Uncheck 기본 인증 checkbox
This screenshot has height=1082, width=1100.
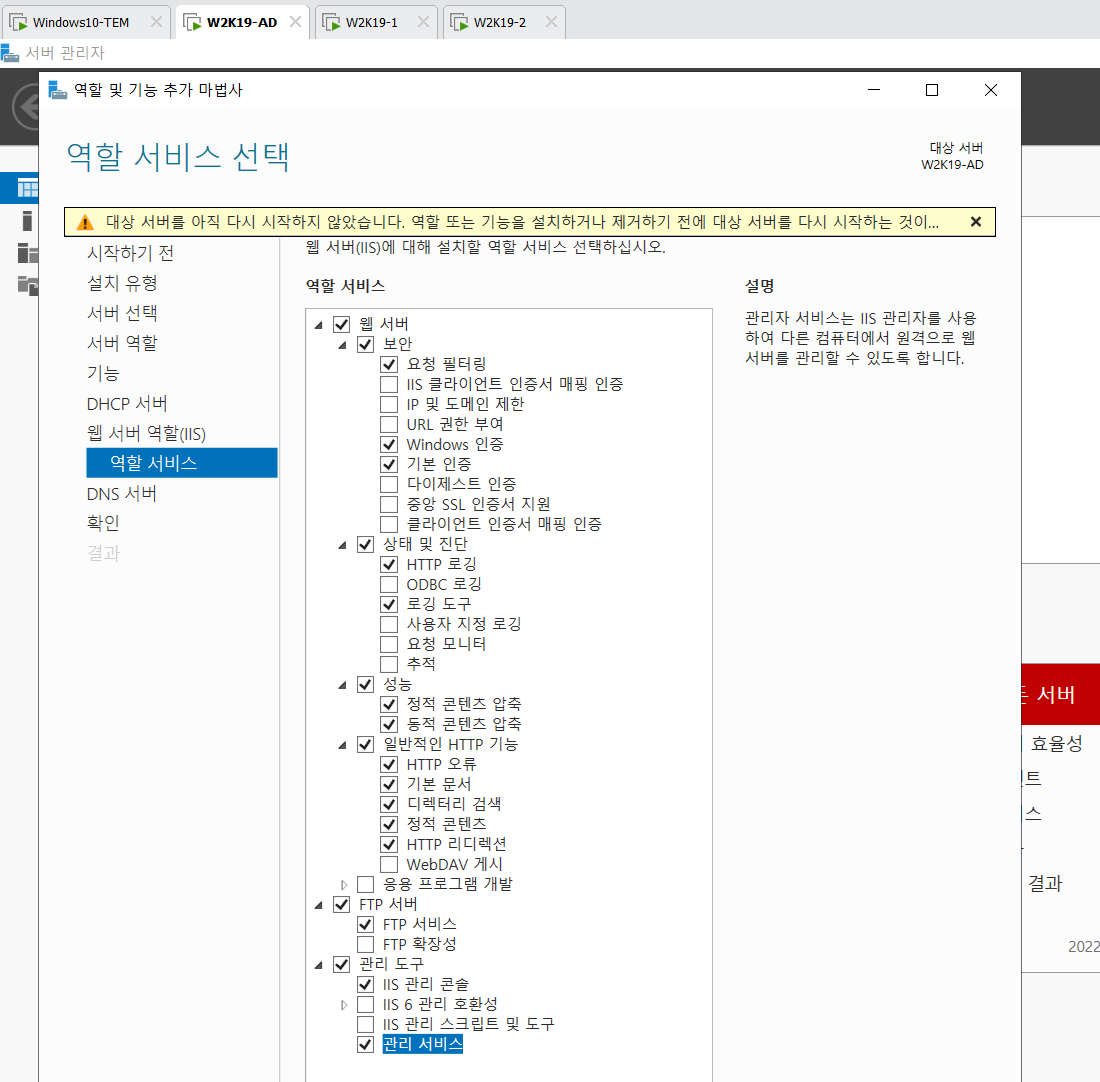tap(389, 465)
